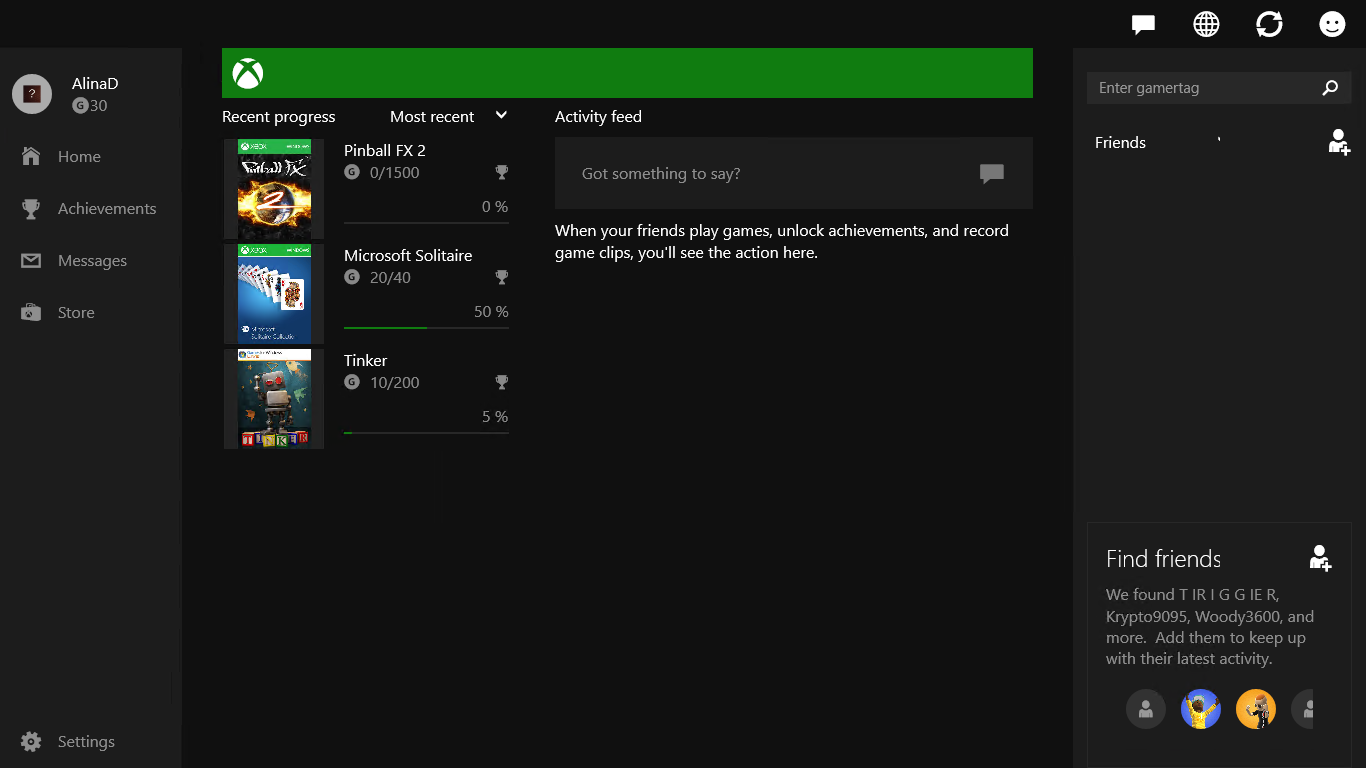This screenshot has height=768, width=1366.
Task: Open the Microsoft Solitaire title link
Action: click(x=408, y=255)
